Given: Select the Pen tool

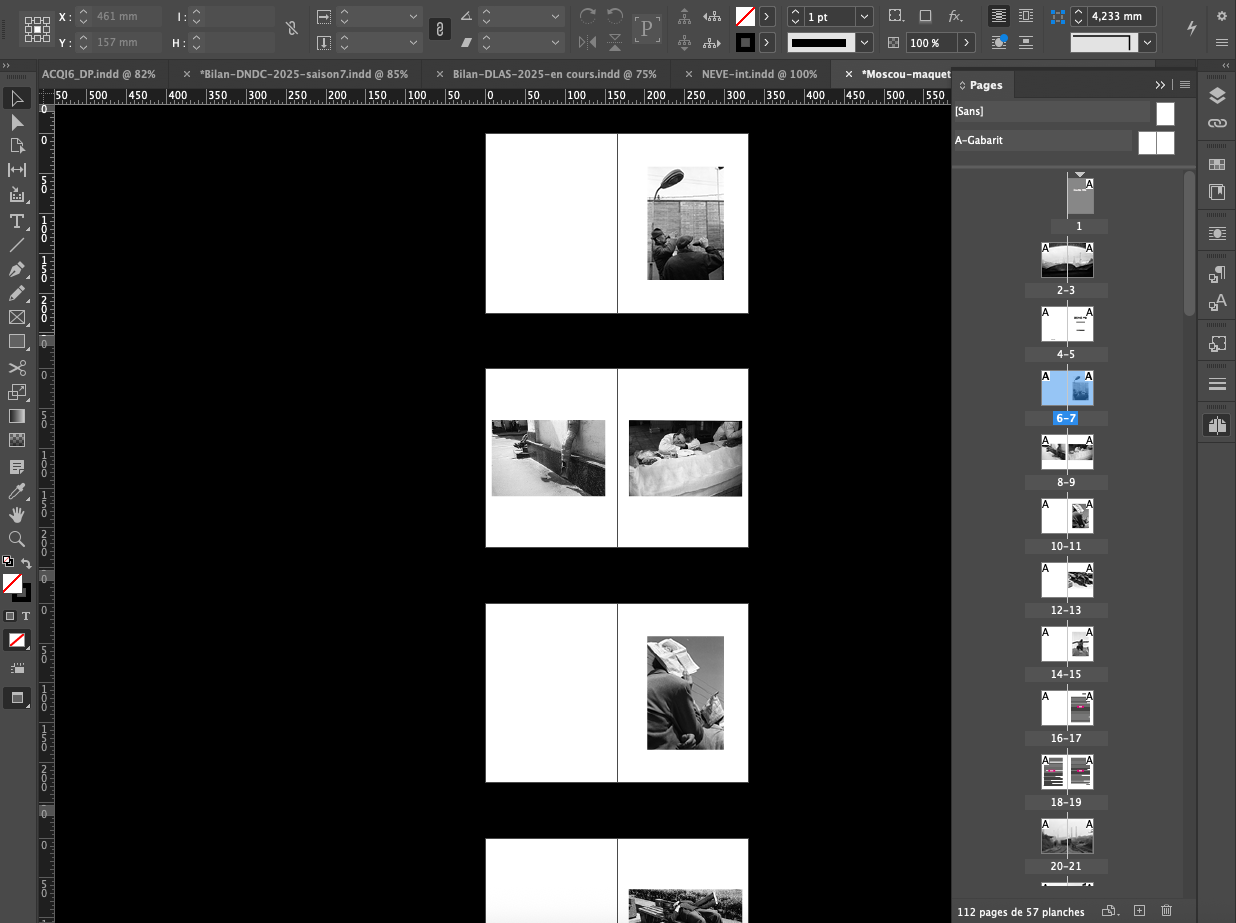Looking at the screenshot, I should point(17,270).
